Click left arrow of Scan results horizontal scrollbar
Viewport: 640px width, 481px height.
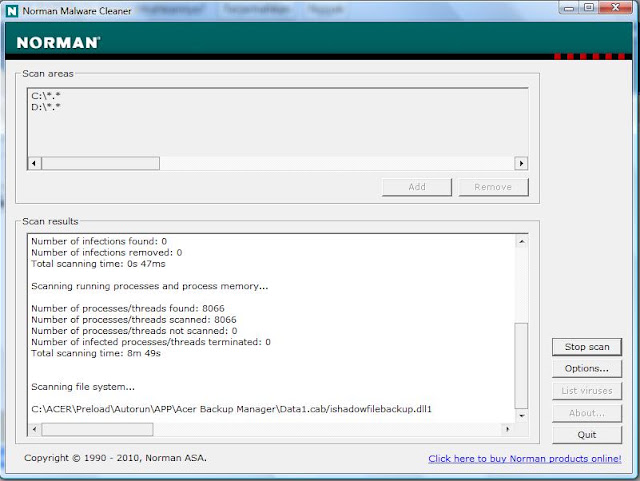coord(34,429)
